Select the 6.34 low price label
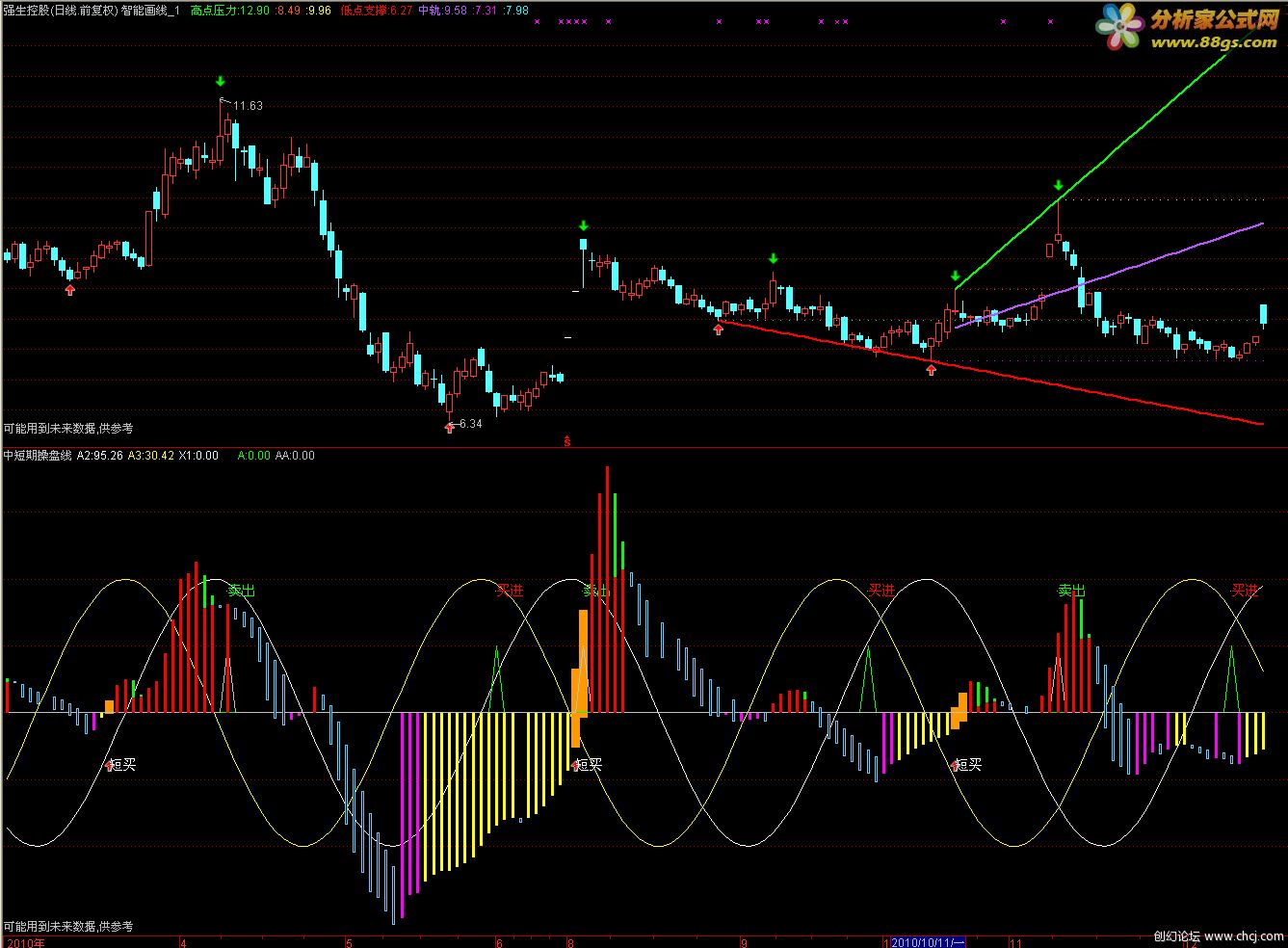The width and height of the screenshot is (1288, 948). pyautogui.click(x=470, y=424)
